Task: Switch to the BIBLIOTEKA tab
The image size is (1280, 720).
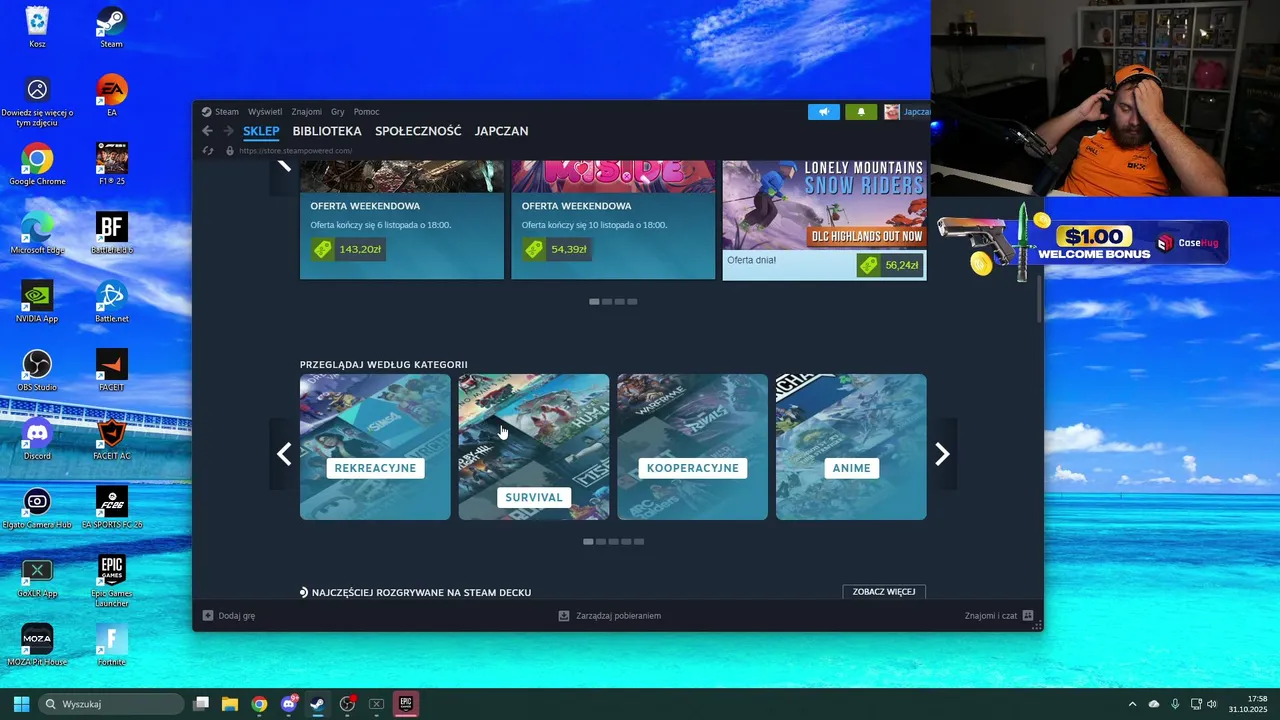Action: (x=327, y=131)
